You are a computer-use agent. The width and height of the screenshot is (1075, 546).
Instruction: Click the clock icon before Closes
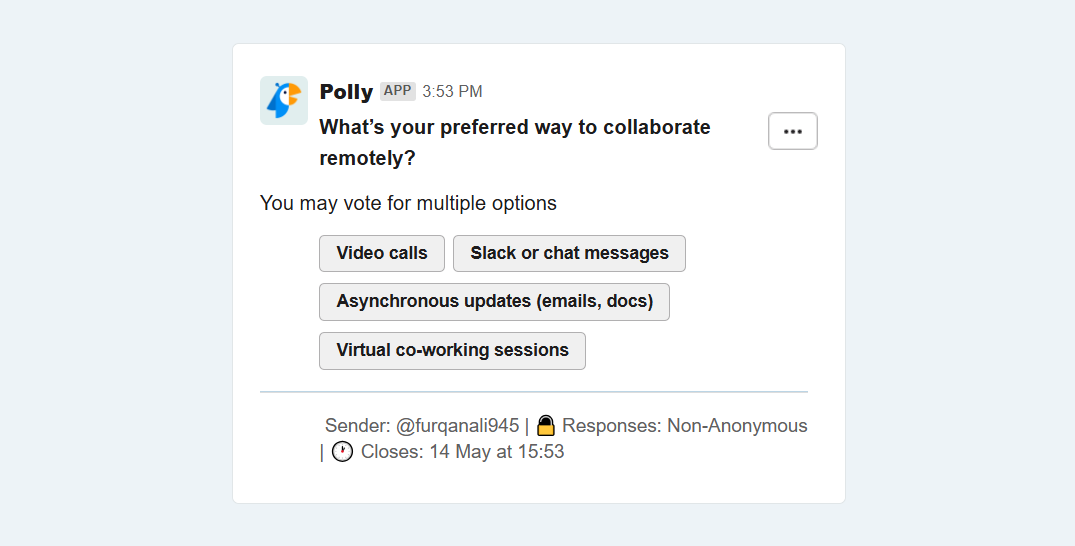click(342, 452)
